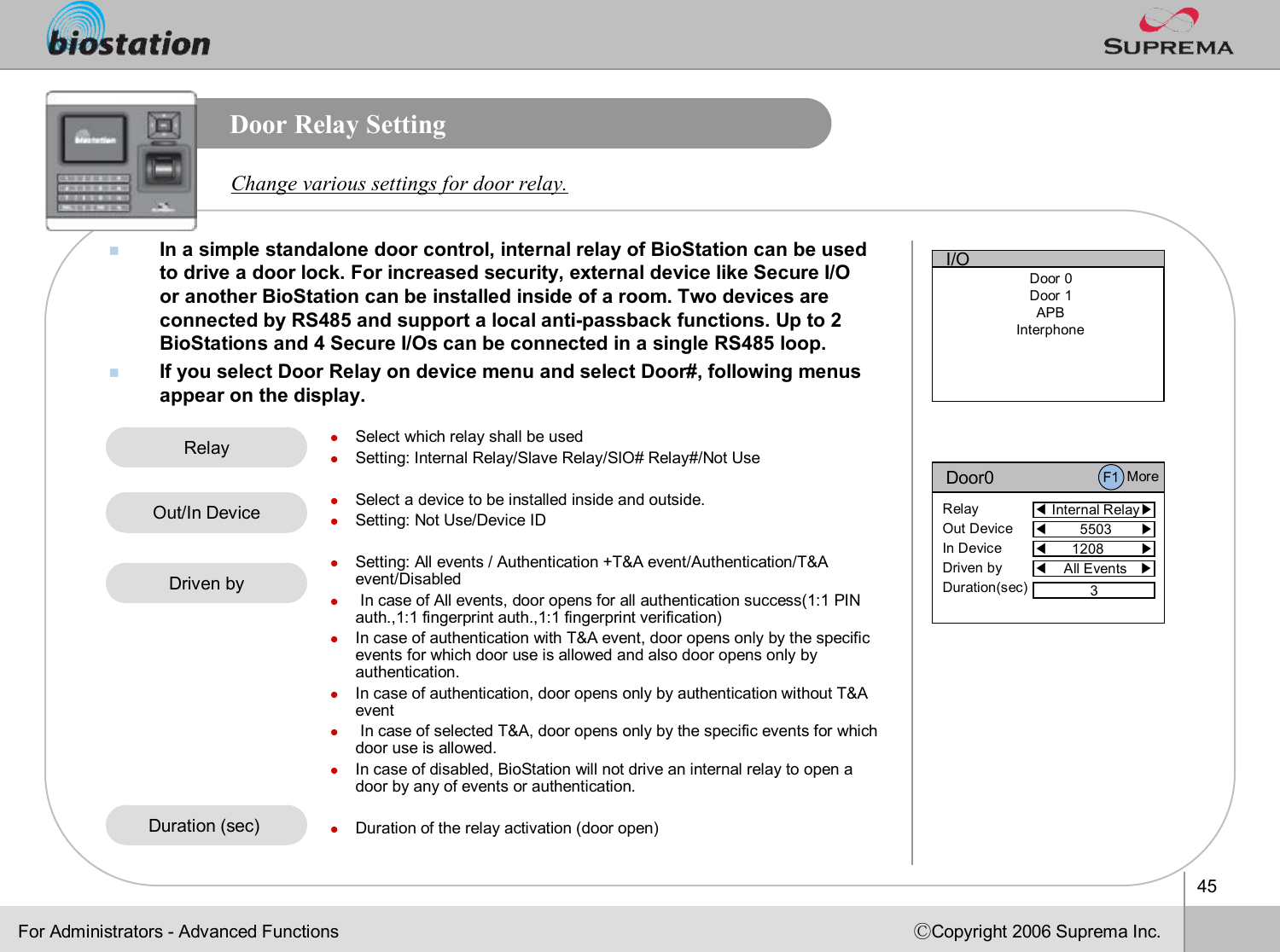Click the 'In Device' label in Door0 panel
Image resolution: width=1280 pixels, height=952 pixels.
pos(972,548)
